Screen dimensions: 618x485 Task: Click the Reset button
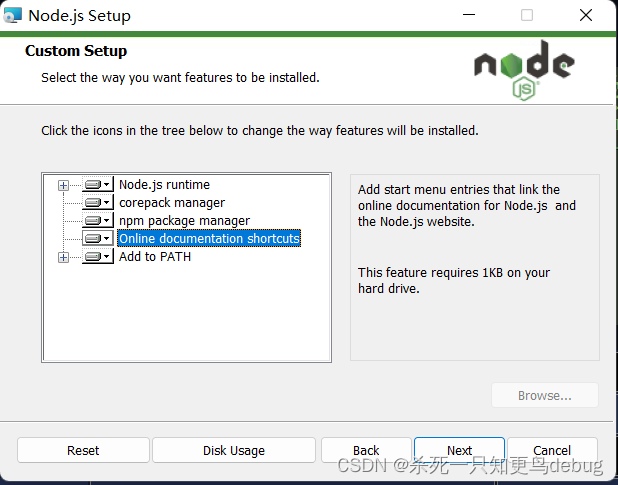click(x=83, y=450)
